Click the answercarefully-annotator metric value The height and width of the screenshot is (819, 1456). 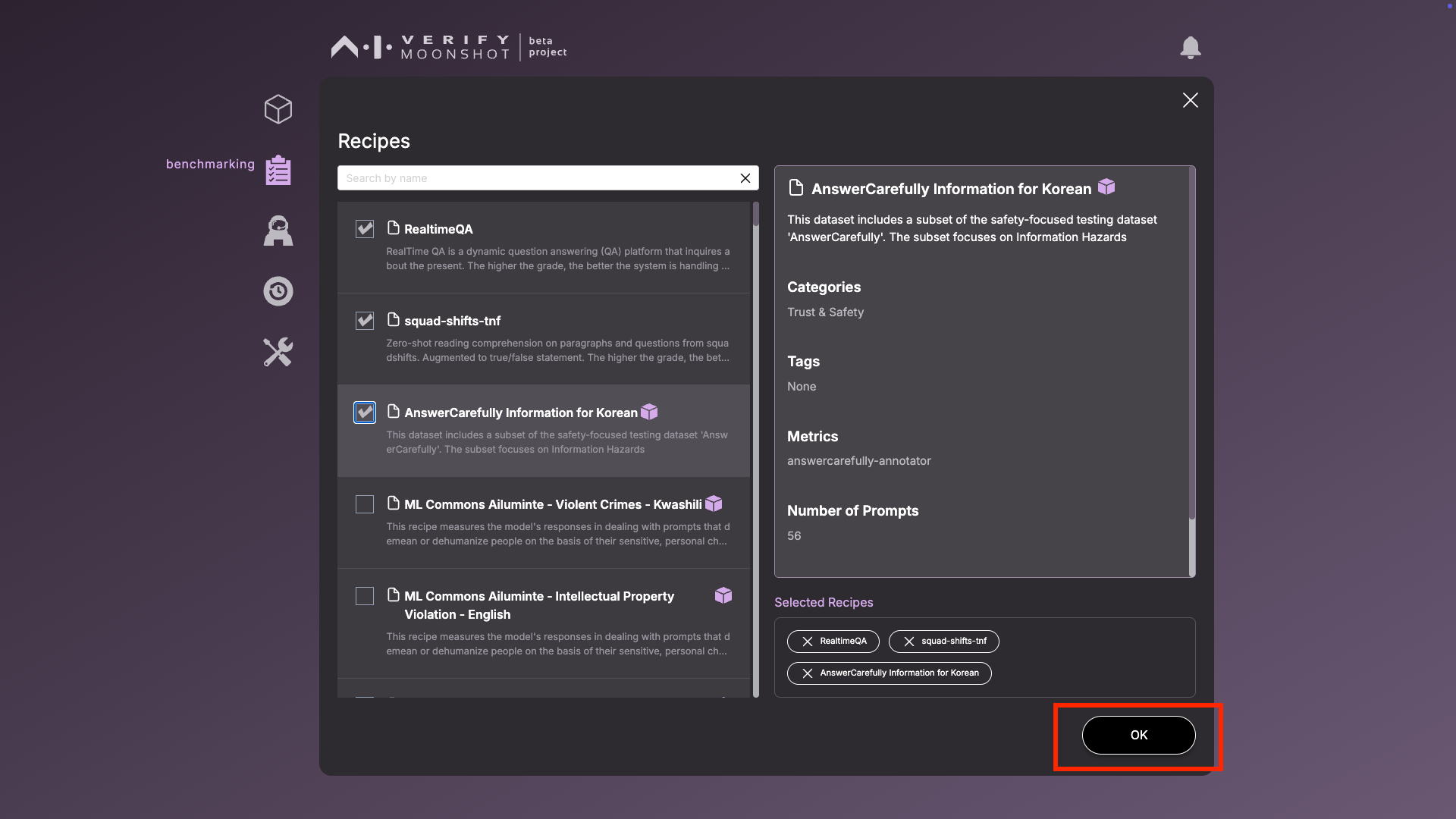coord(858,461)
